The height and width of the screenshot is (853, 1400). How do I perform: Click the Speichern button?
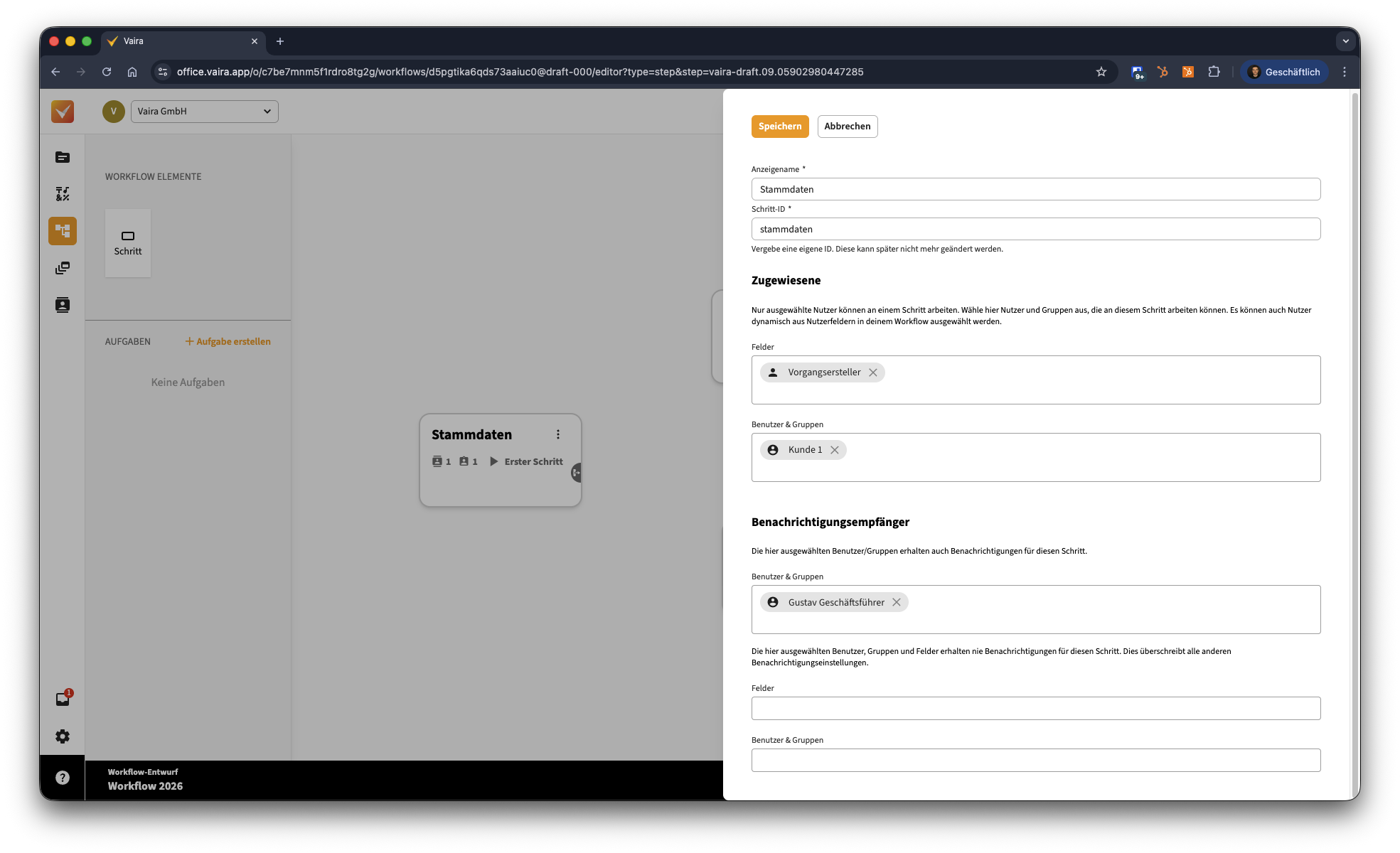click(x=780, y=127)
